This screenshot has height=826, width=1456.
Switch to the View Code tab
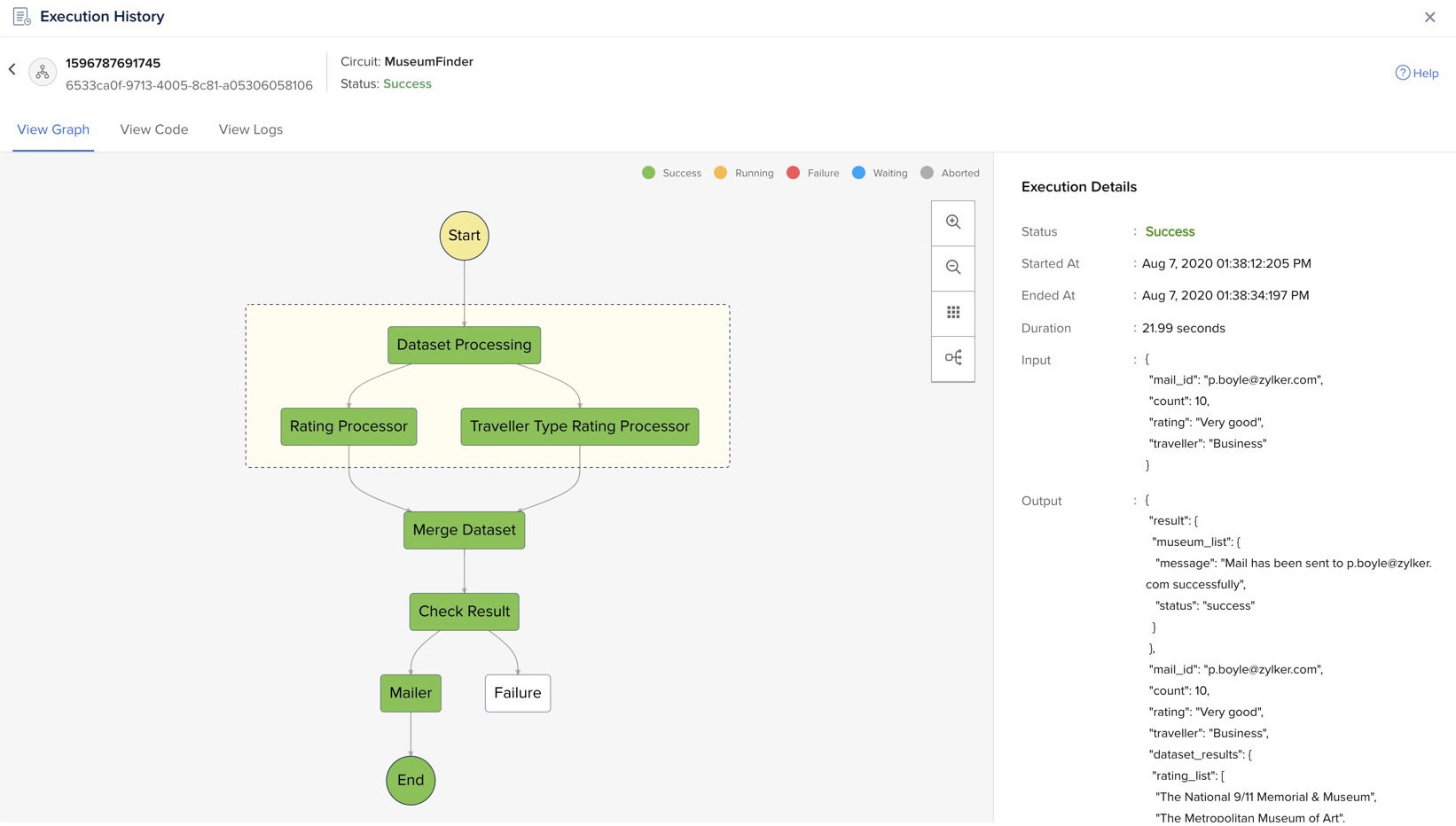[154, 129]
